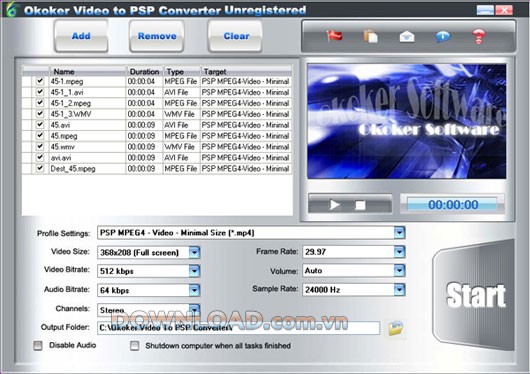Click the Okoker Software preview image
This screenshot has height=374, width=530.
(407, 121)
